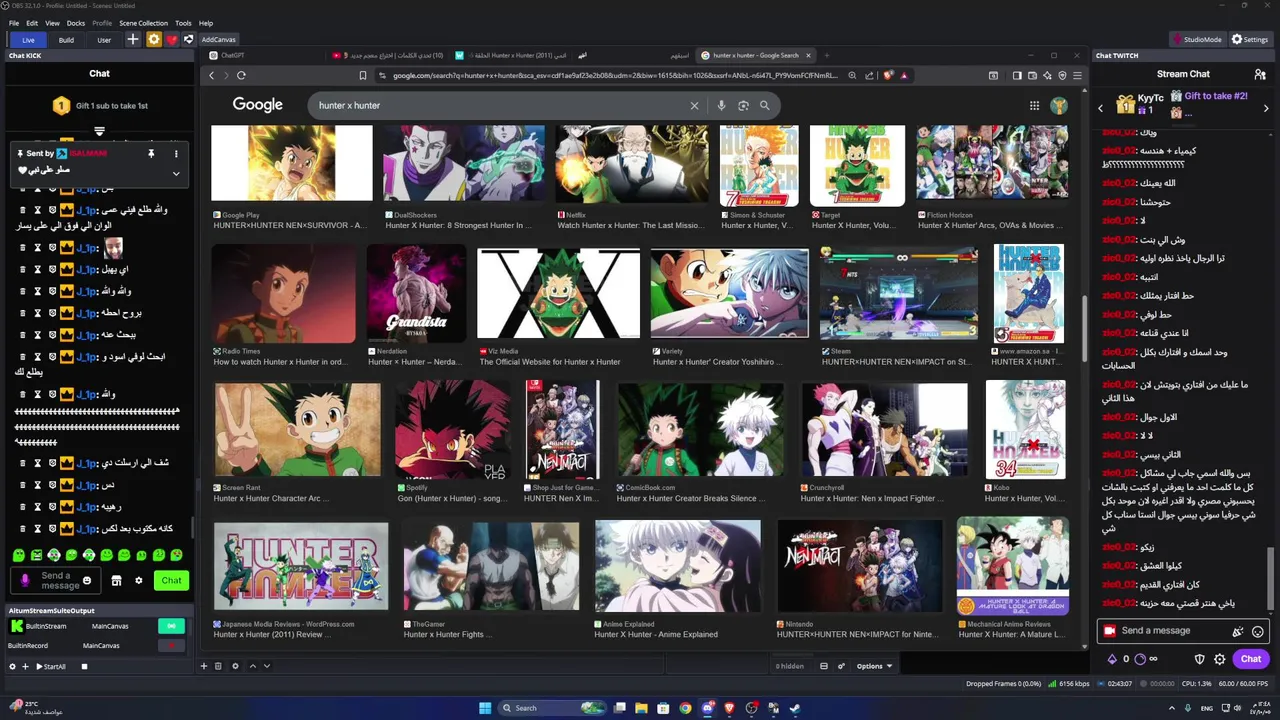
Task: Show next Twitch gift leaderboard arrow
Action: click(x=1267, y=107)
